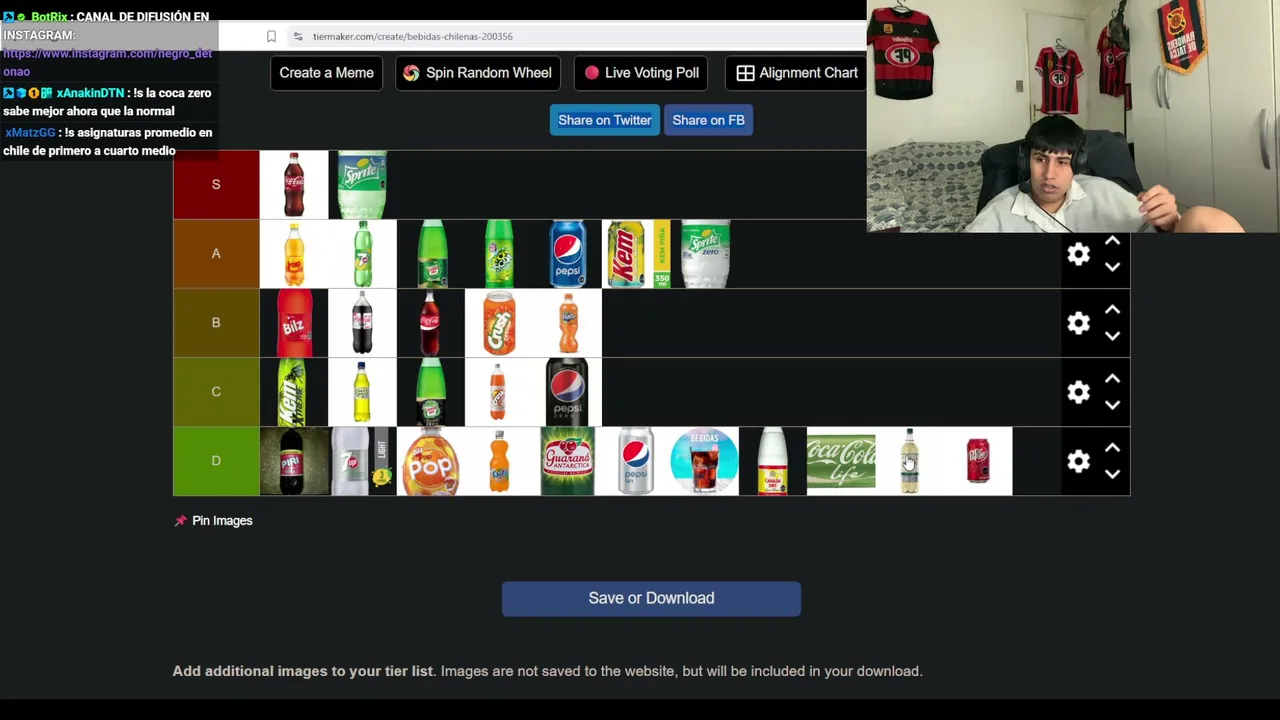Click the Bebidas glass image

coord(704,461)
